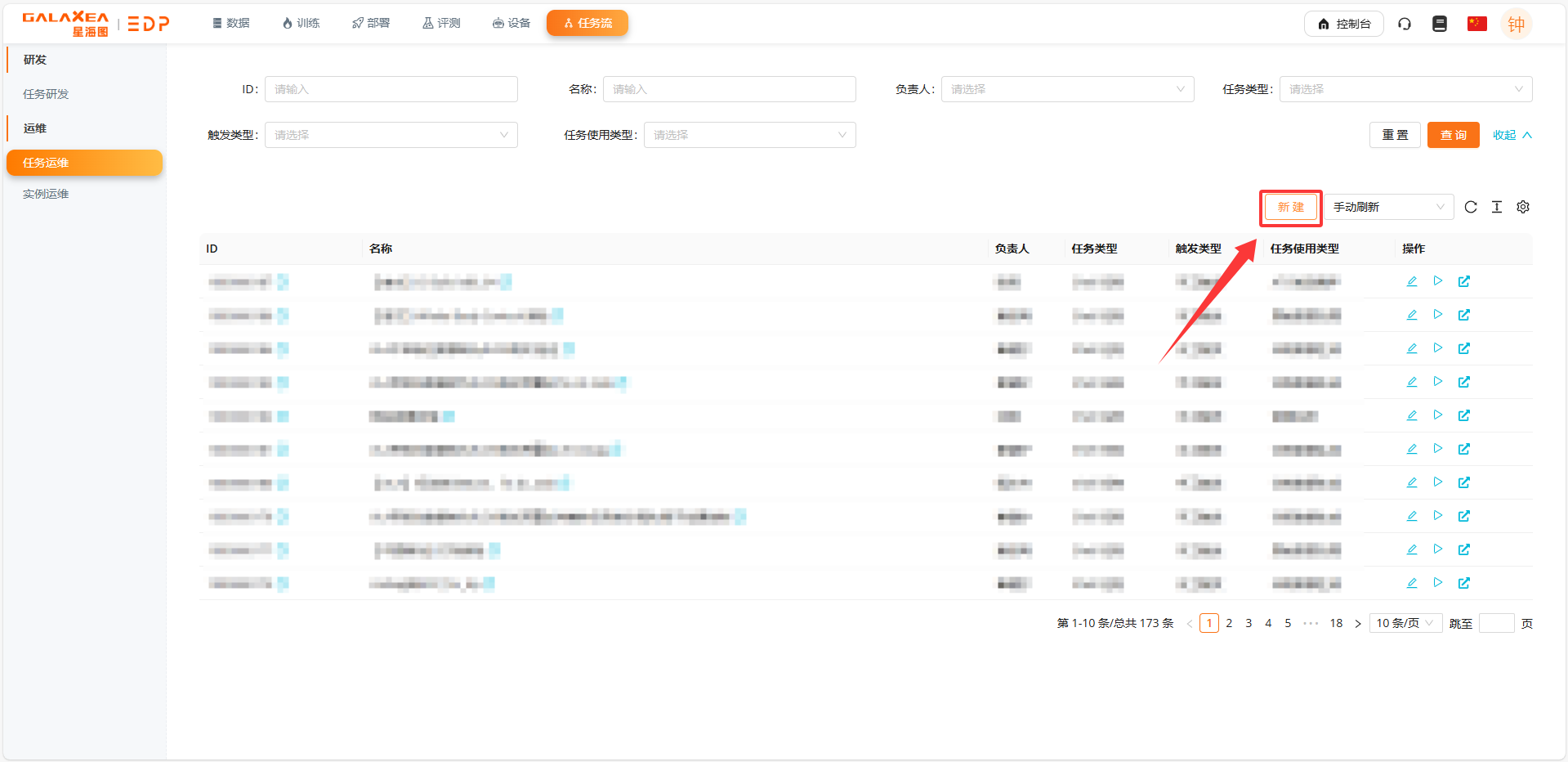This screenshot has height=762, width=1568.
Task: Go to page 2 in pagination
Action: coord(1229,623)
